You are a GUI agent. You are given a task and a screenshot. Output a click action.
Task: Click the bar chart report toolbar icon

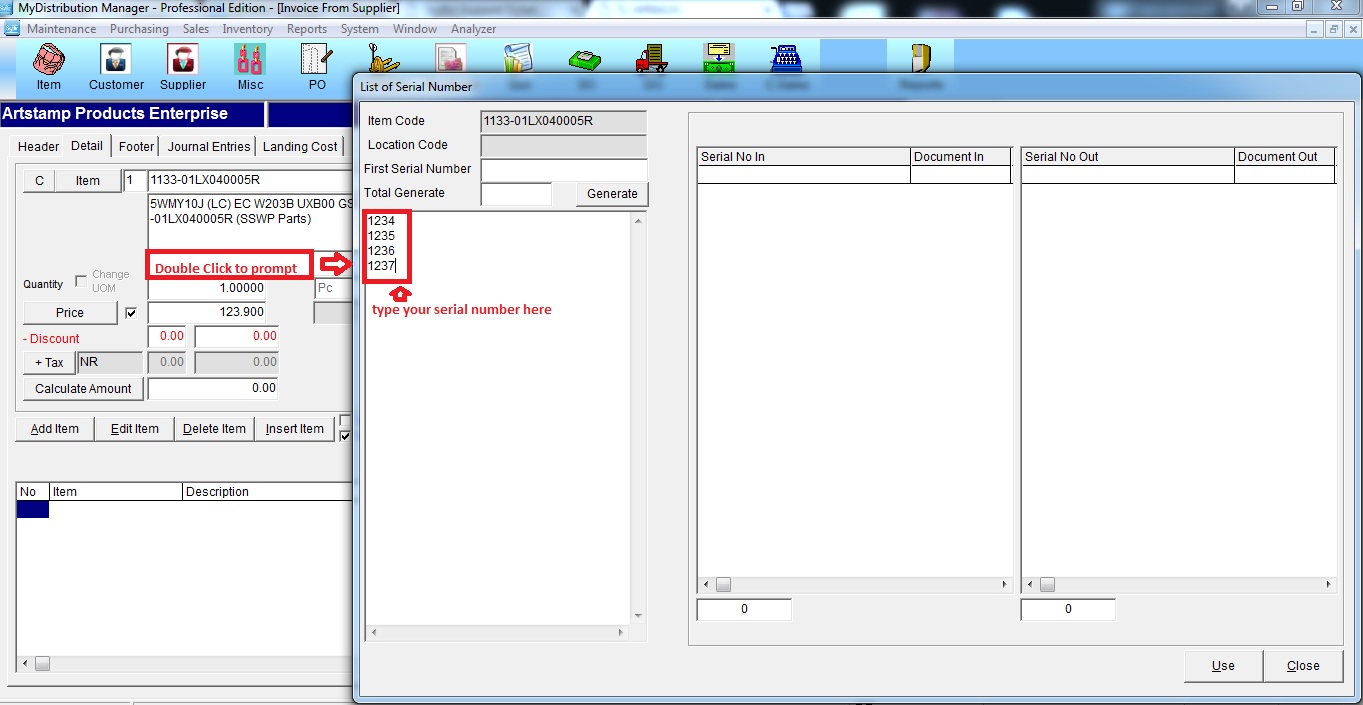517,59
